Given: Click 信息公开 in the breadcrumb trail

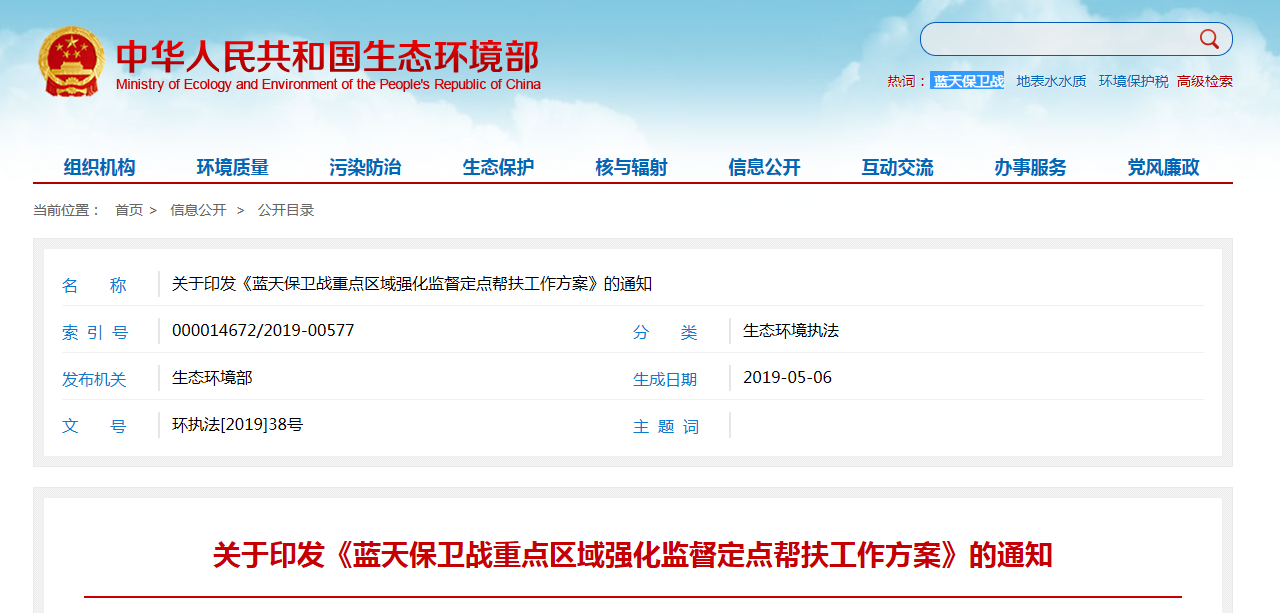Looking at the screenshot, I should (x=198, y=210).
